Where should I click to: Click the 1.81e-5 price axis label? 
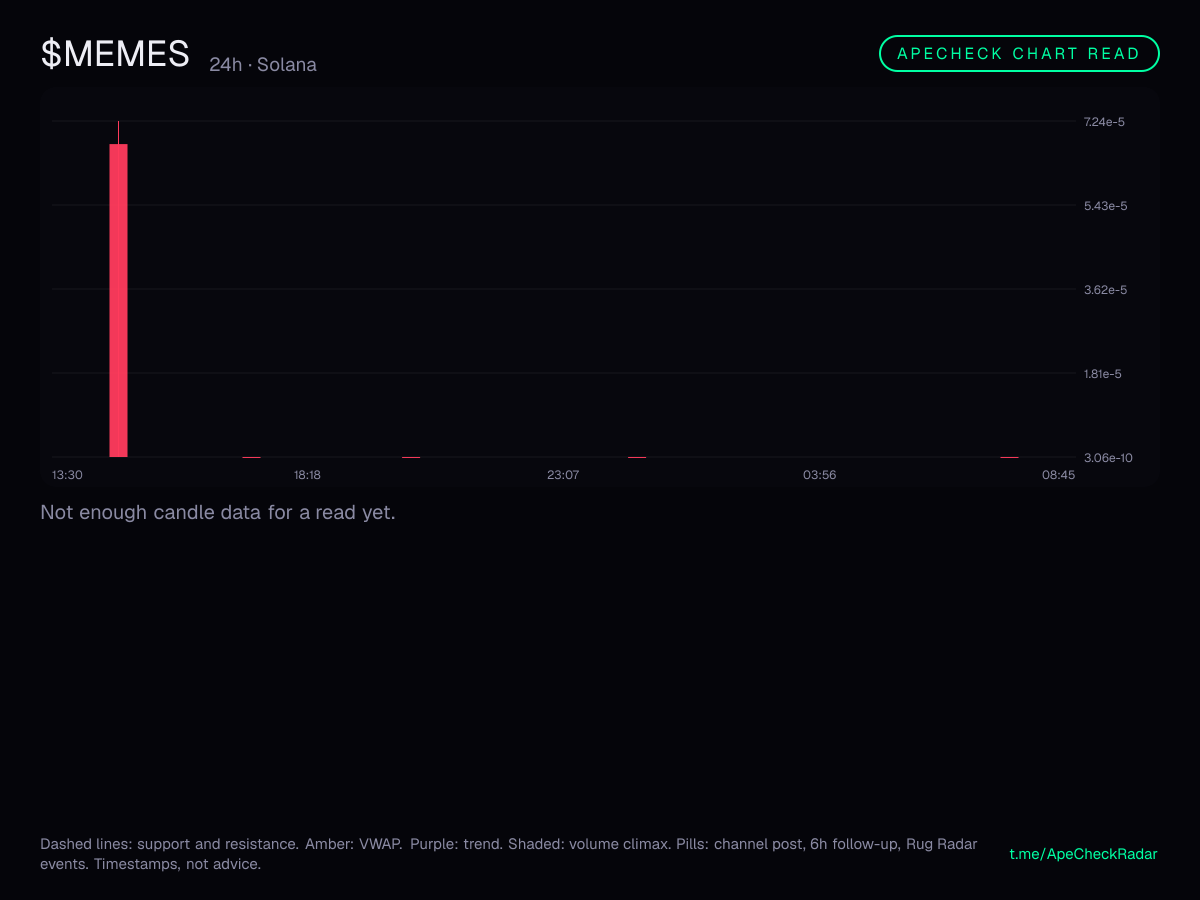coord(1103,374)
